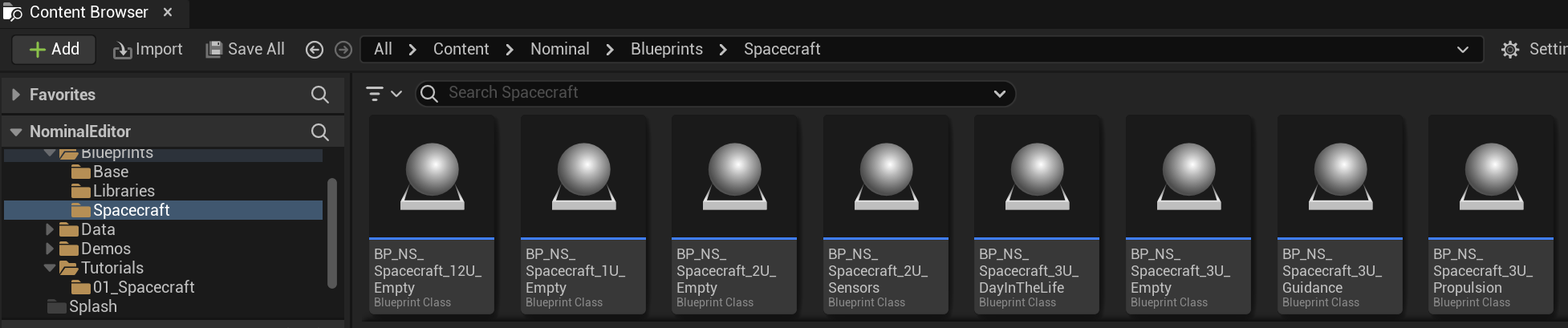
Task: Expand the Data folder
Action: pyautogui.click(x=50, y=229)
